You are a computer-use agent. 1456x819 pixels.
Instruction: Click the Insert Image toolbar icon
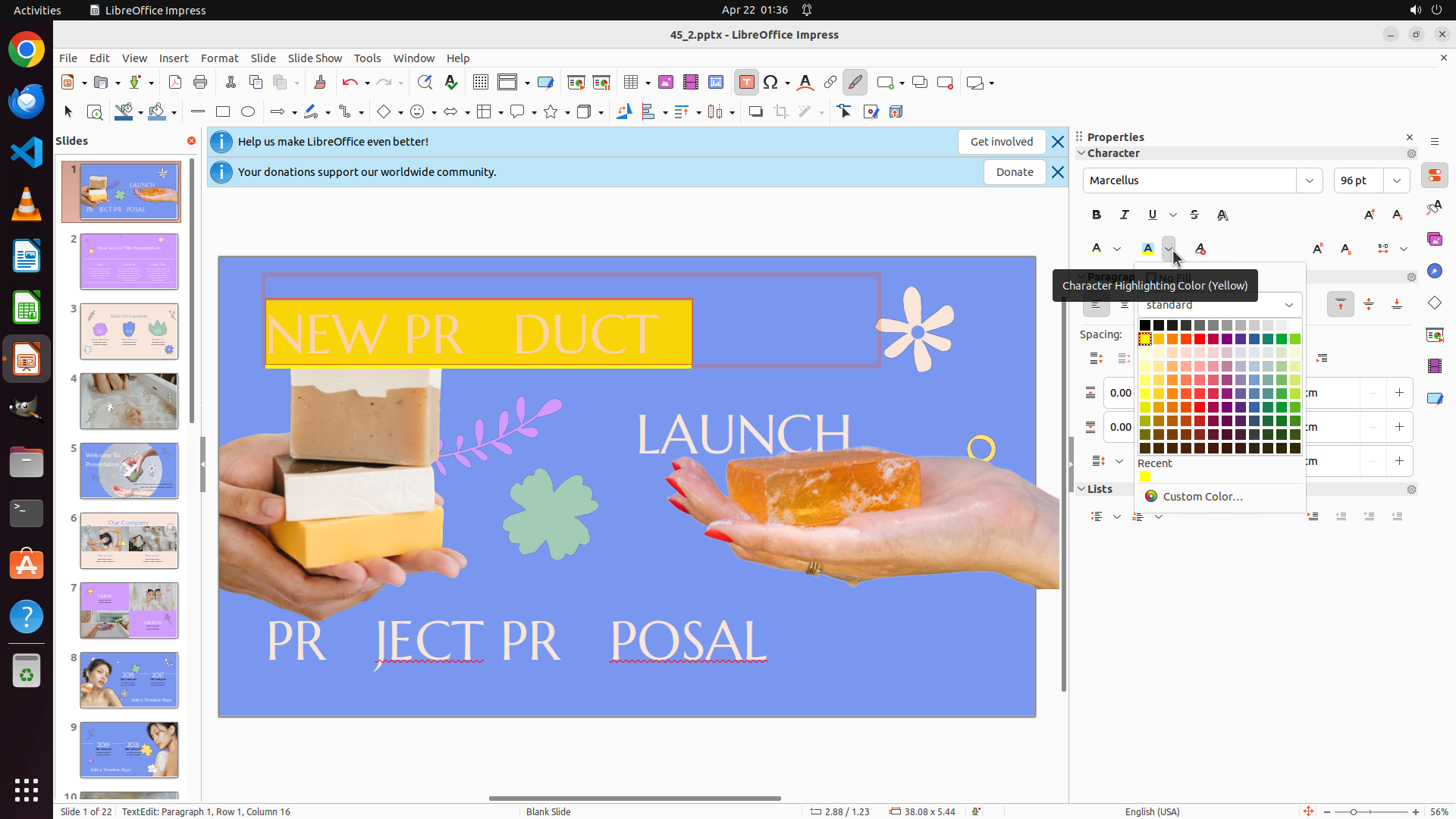click(x=666, y=83)
